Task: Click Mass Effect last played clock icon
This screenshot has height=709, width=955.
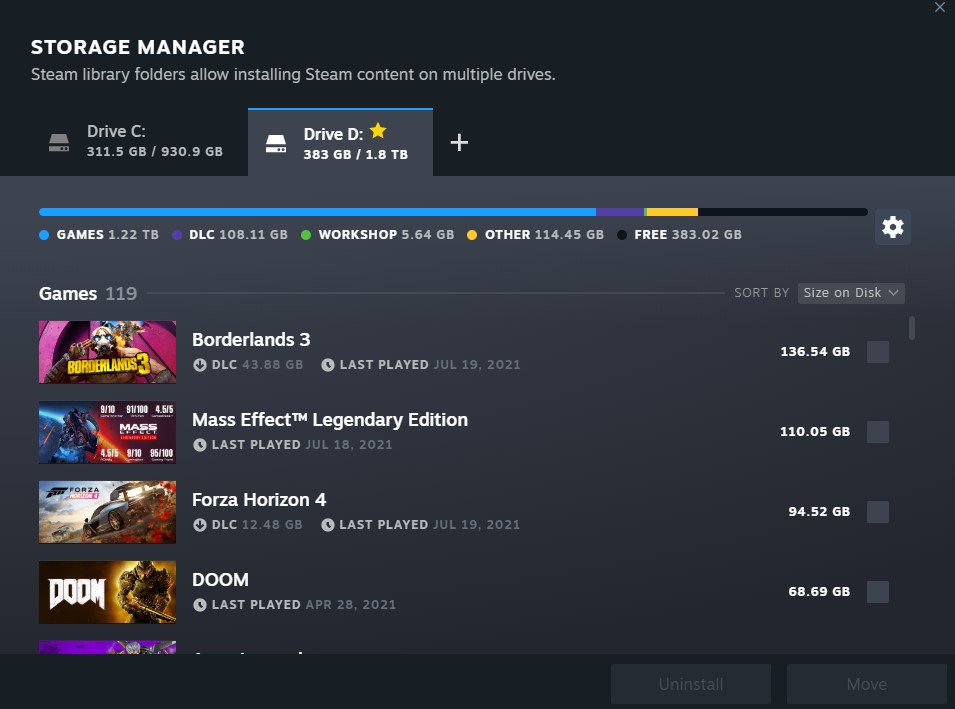Action: [x=200, y=445]
